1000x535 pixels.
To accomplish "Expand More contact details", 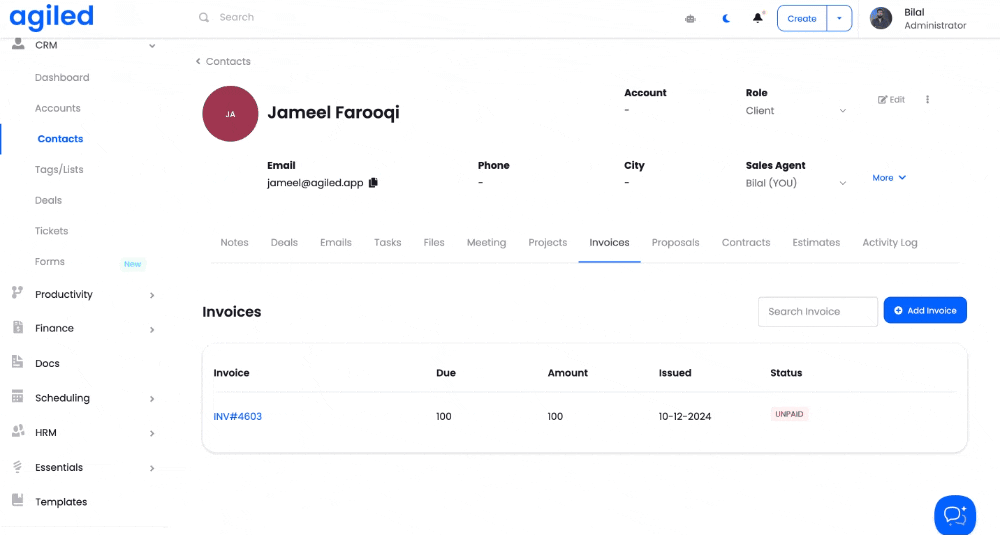I will (x=888, y=178).
